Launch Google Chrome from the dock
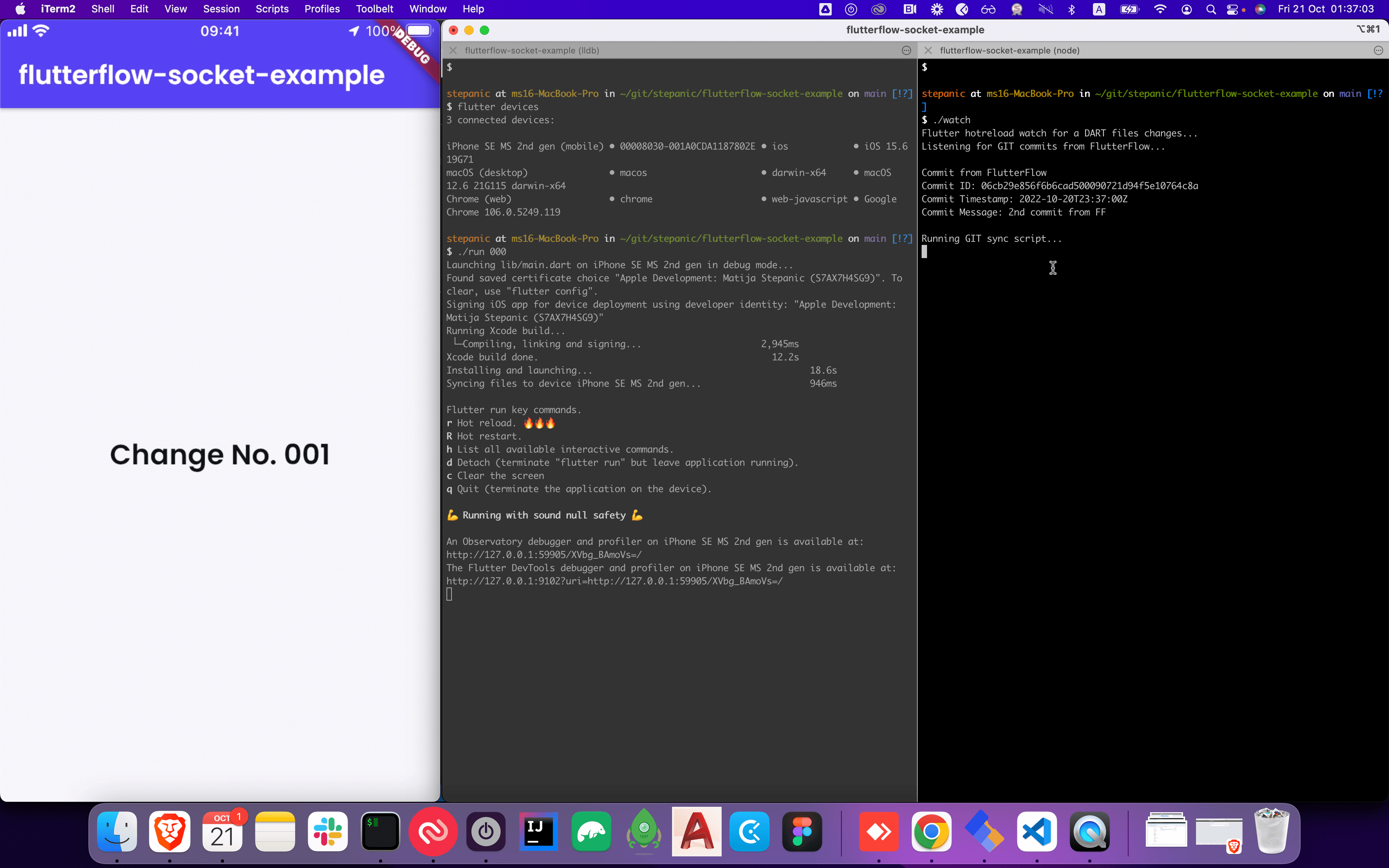The height and width of the screenshot is (868, 1389). click(x=931, y=832)
